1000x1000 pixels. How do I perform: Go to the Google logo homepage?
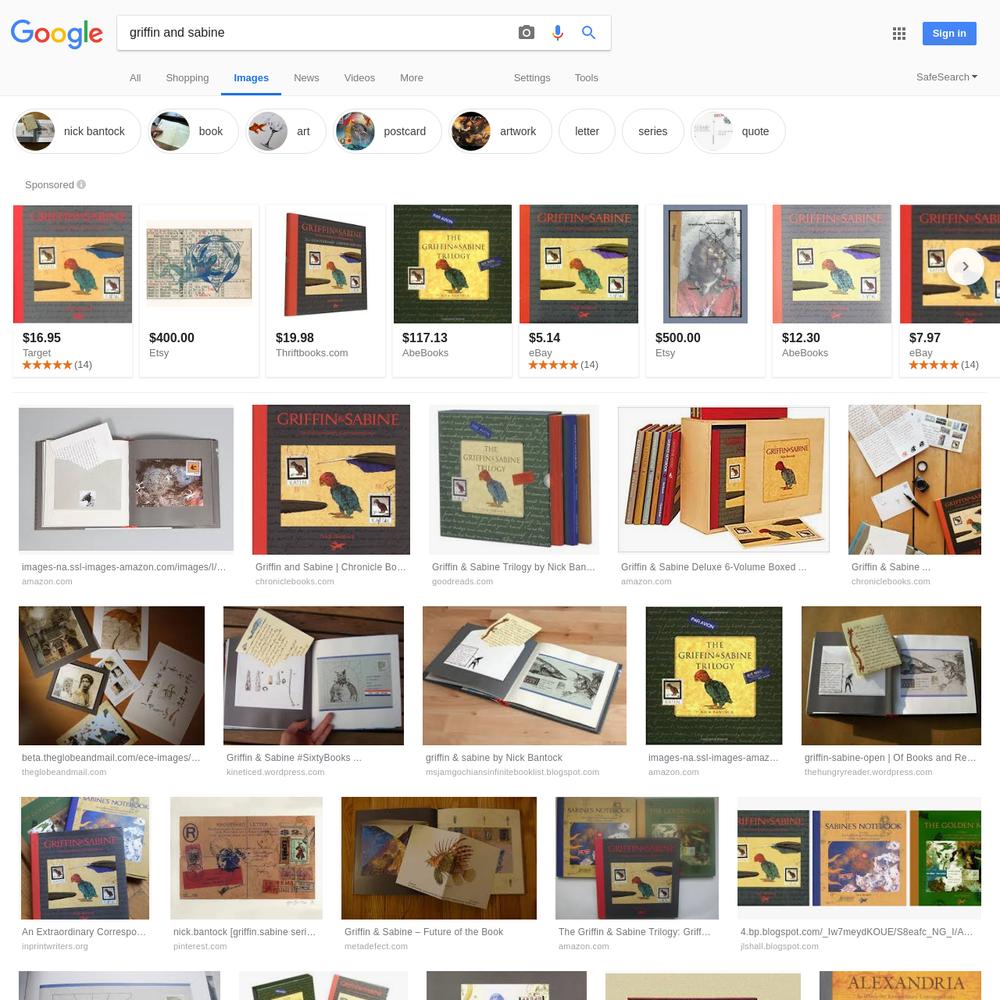57,33
